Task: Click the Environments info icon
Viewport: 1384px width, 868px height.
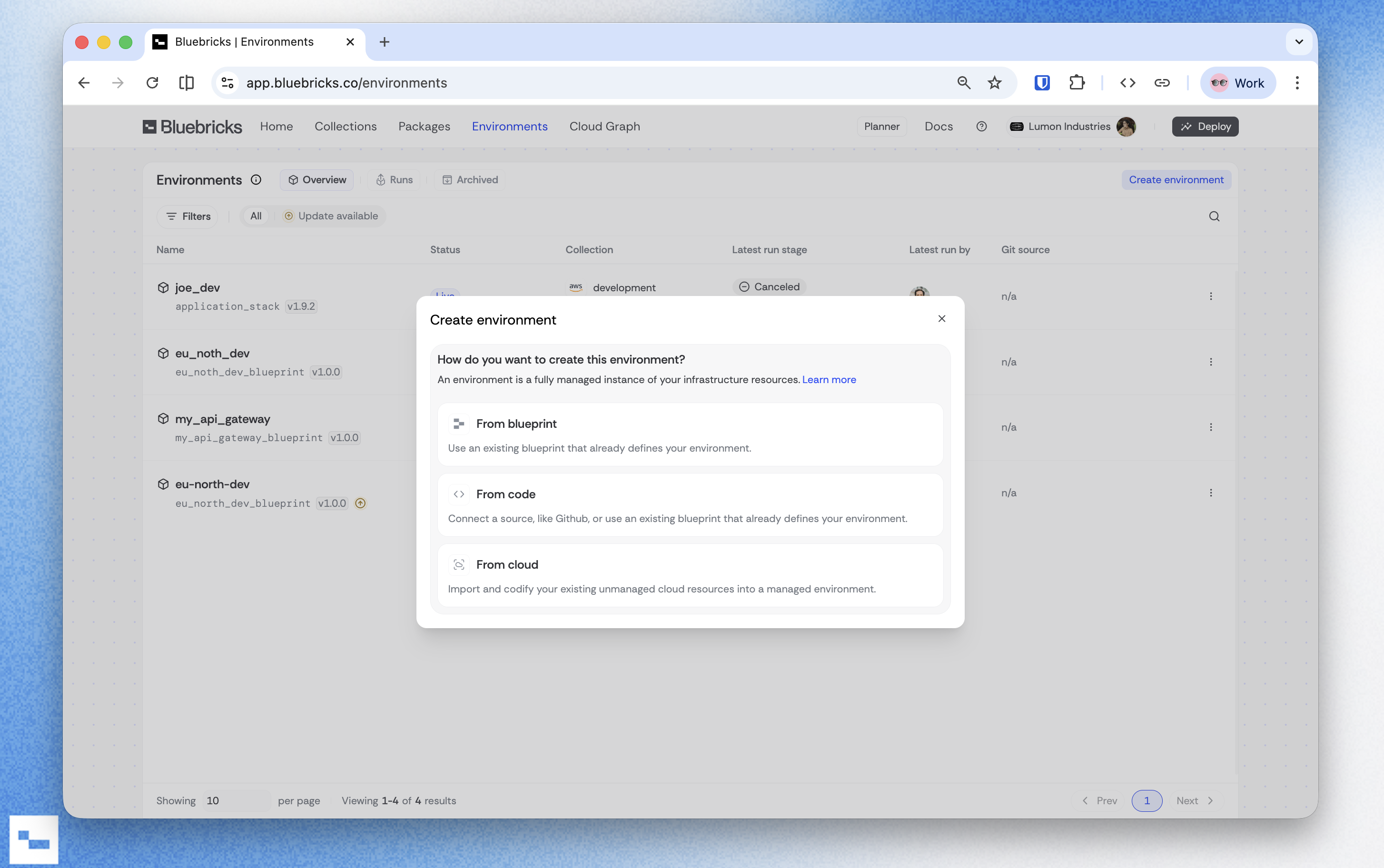Action: click(x=256, y=180)
